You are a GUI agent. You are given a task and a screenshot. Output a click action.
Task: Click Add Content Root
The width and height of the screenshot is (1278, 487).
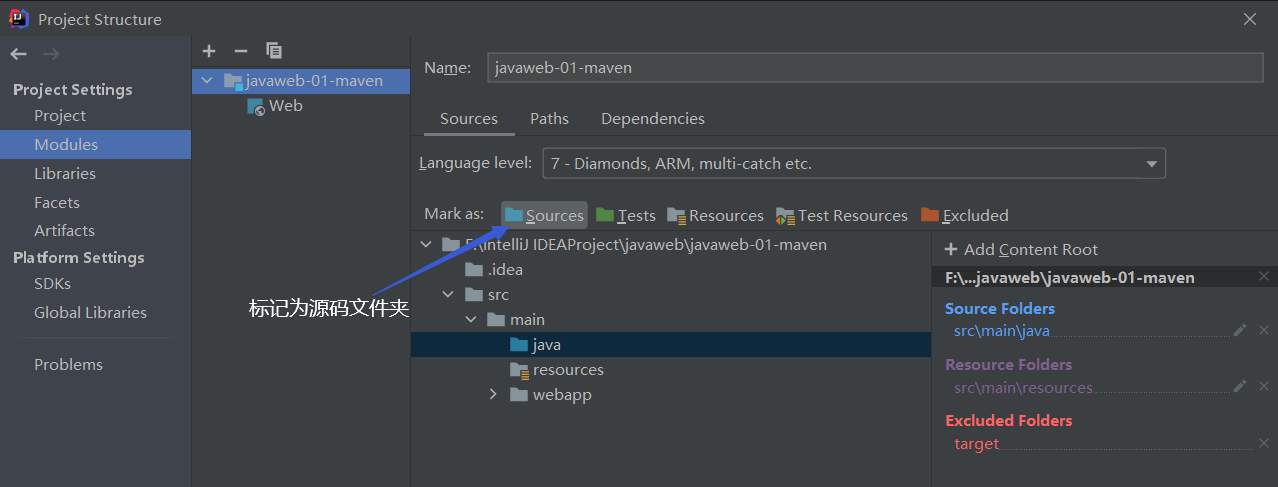(1021, 250)
